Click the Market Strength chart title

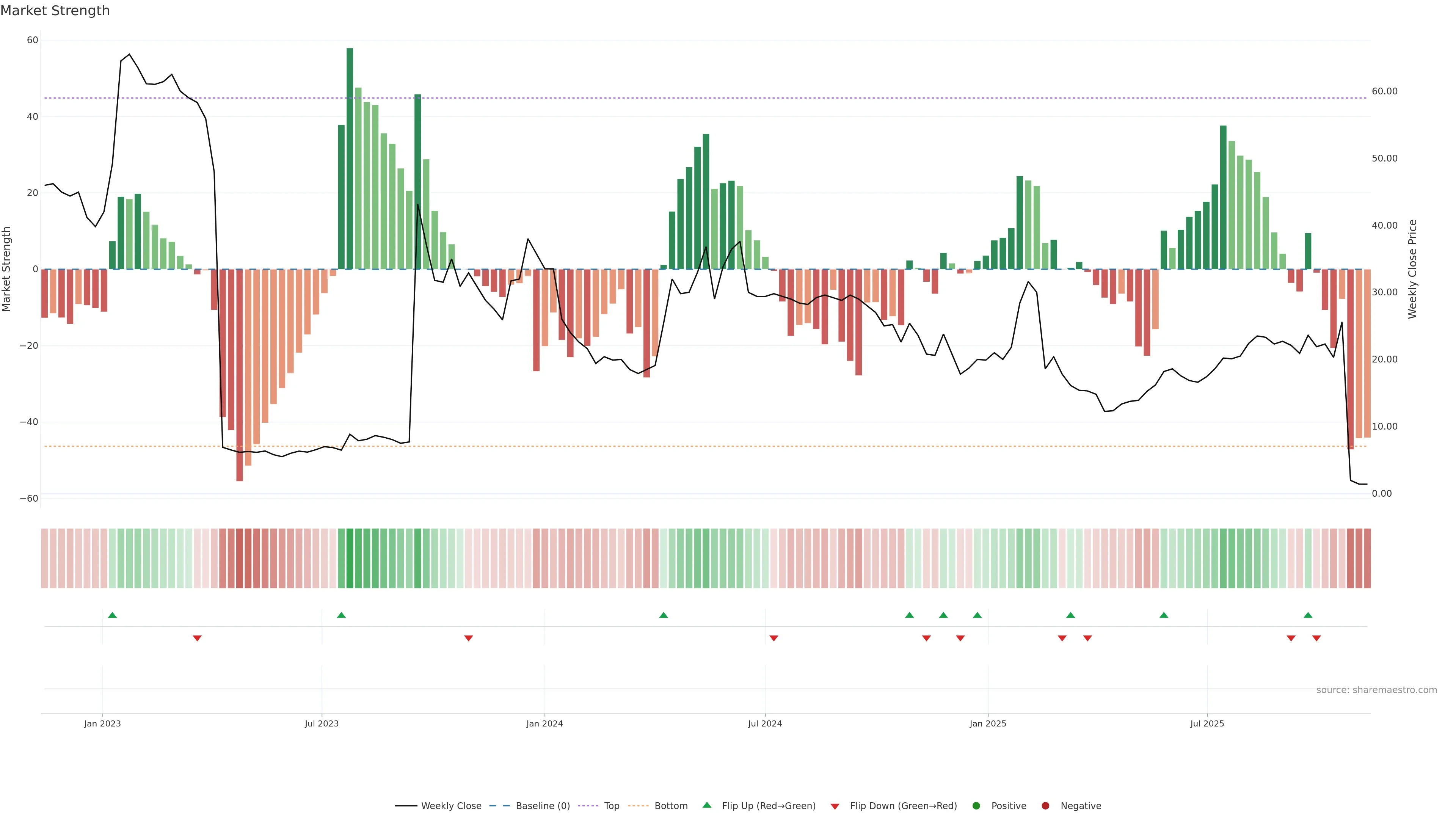tap(55, 11)
